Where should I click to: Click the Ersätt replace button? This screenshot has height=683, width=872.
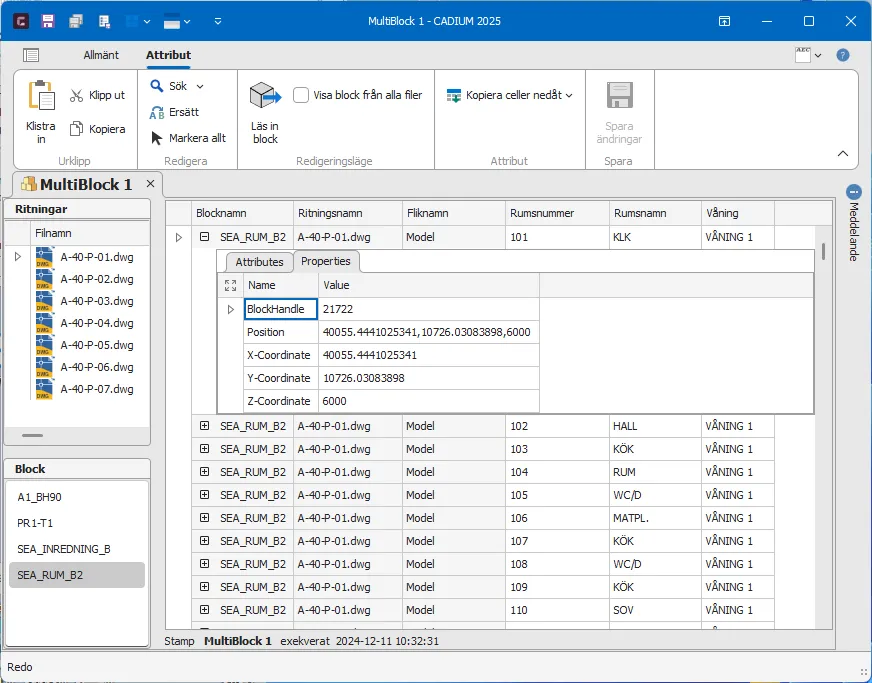(x=174, y=112)
